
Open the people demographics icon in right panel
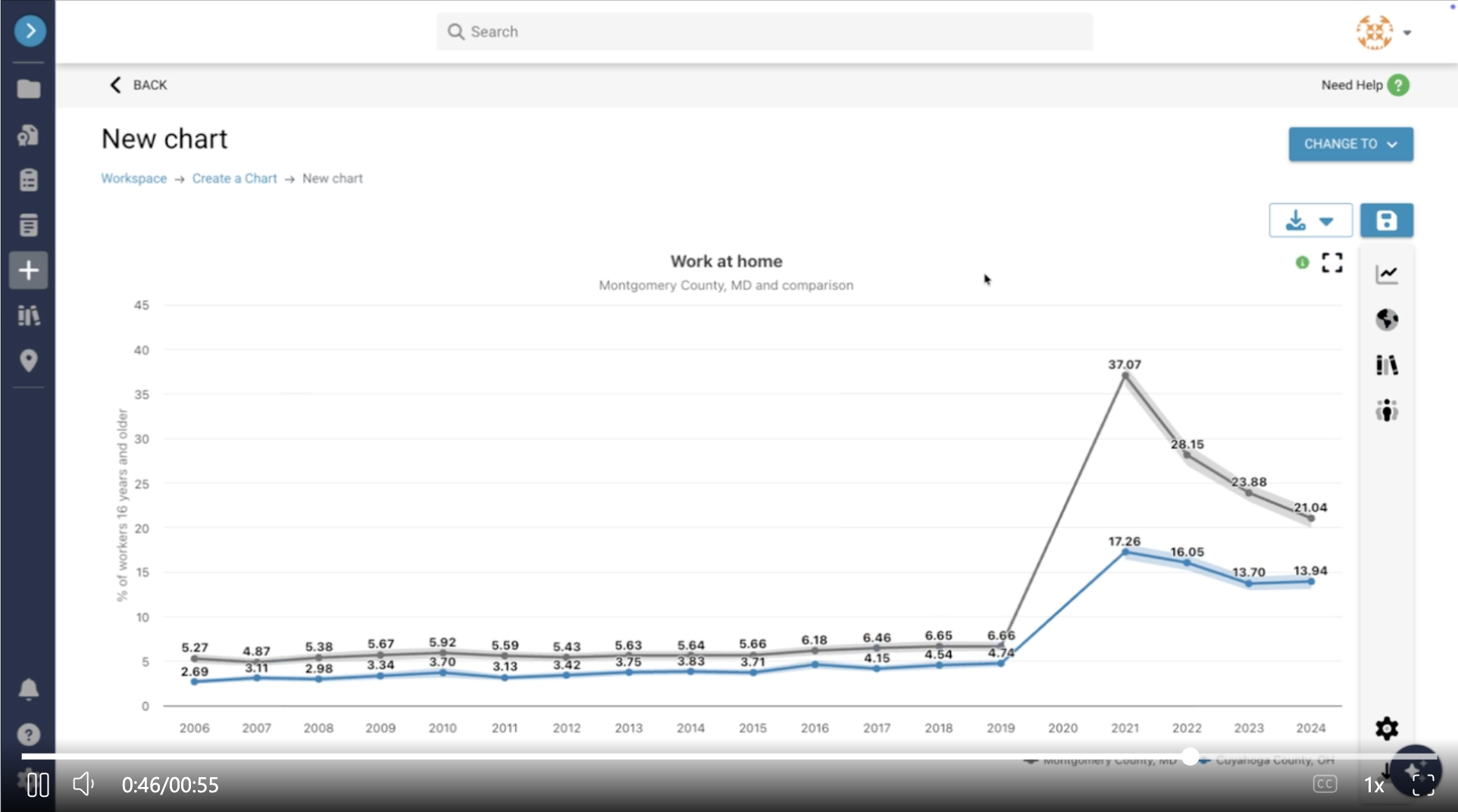point(1387,411)
